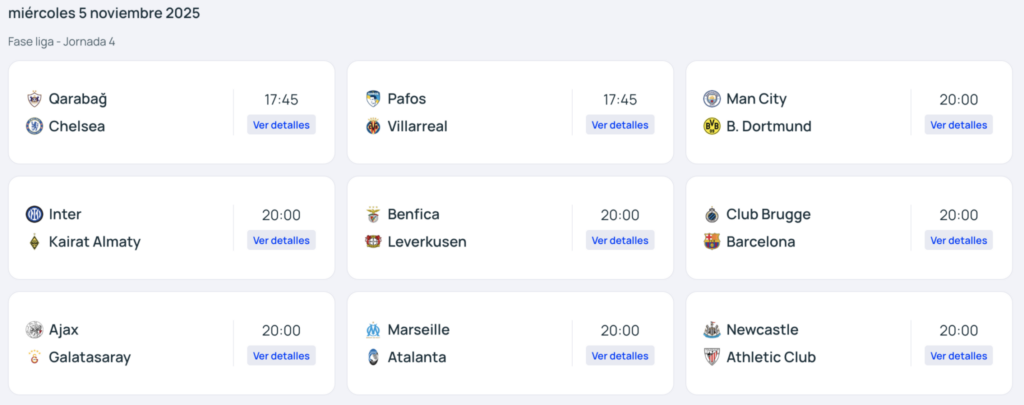
Task: Click the Man City club crest
Action: [712, 99]
